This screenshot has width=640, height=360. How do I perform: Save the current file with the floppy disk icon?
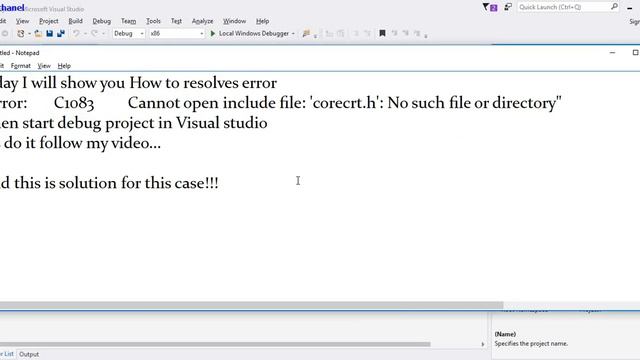(49, 33)
